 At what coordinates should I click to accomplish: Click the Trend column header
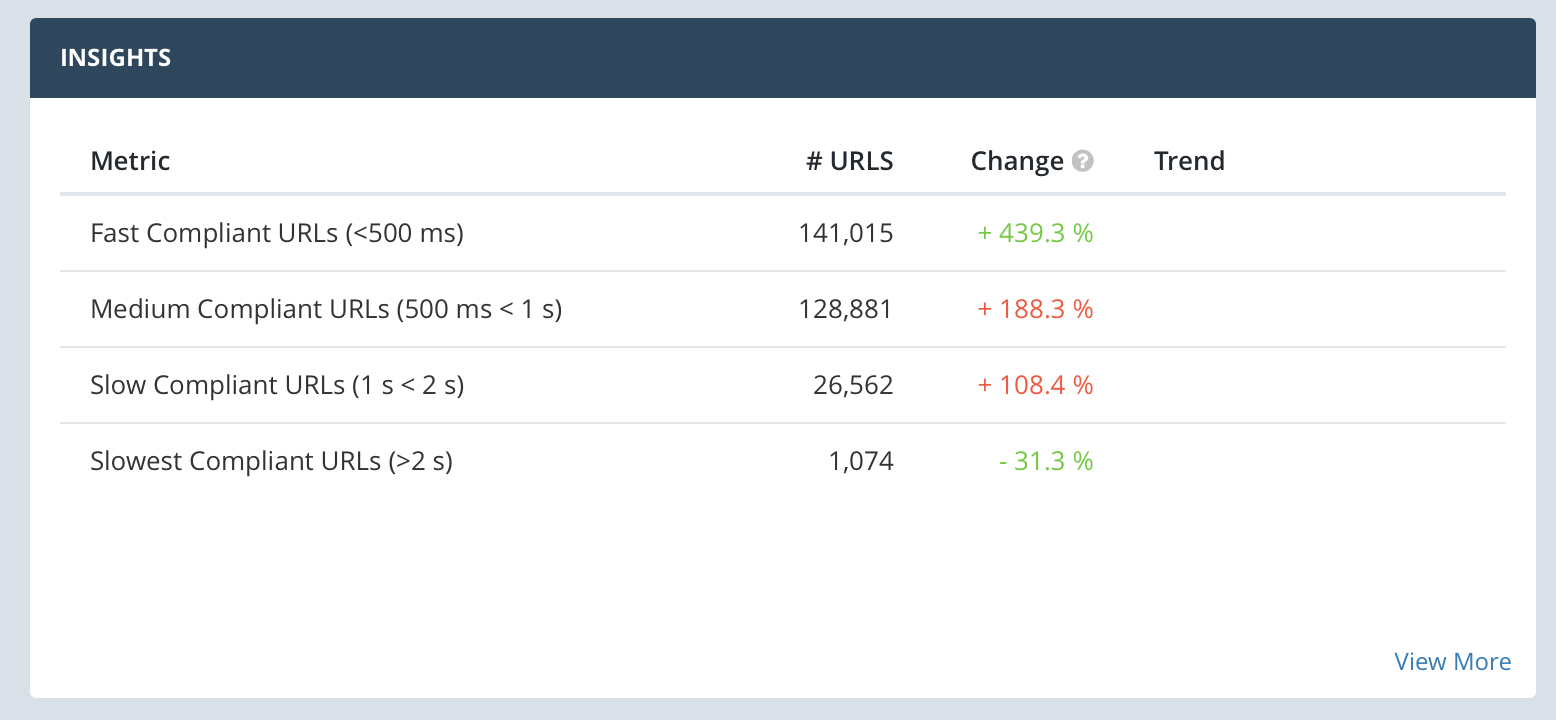click(1189, 161)
